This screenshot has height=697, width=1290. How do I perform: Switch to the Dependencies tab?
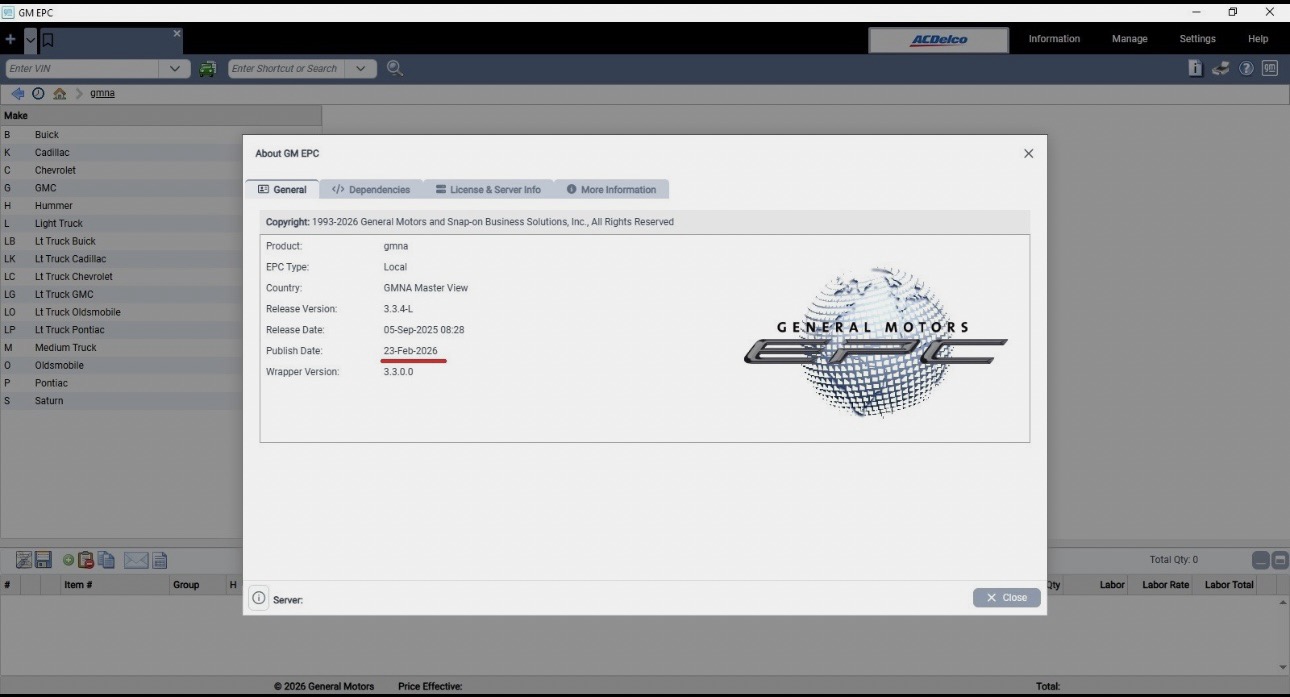tap(371, 190)
